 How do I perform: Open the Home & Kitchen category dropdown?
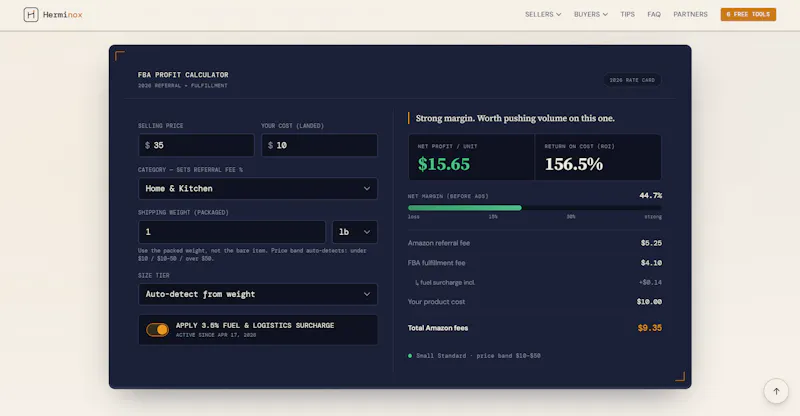(x=258, y=188)
